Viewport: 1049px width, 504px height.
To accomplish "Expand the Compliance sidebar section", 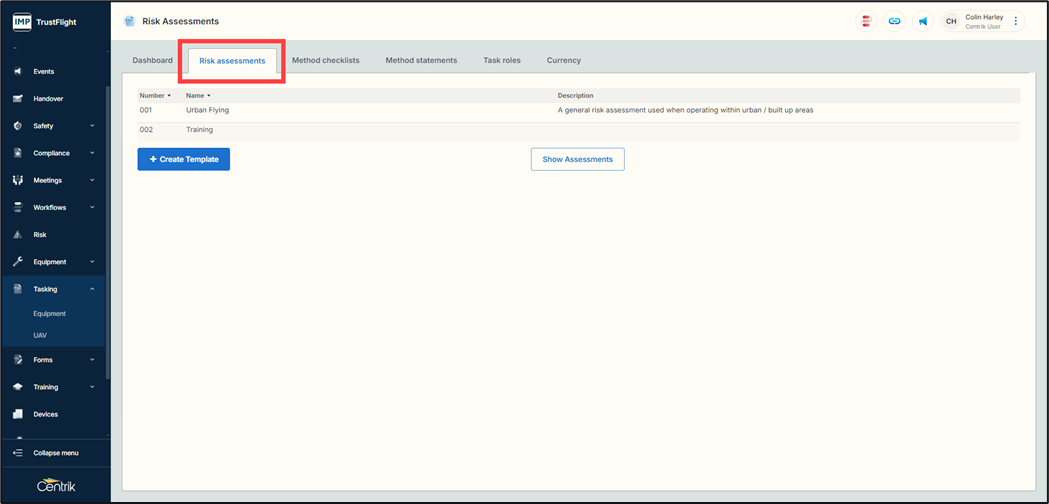I will point(92,153).
